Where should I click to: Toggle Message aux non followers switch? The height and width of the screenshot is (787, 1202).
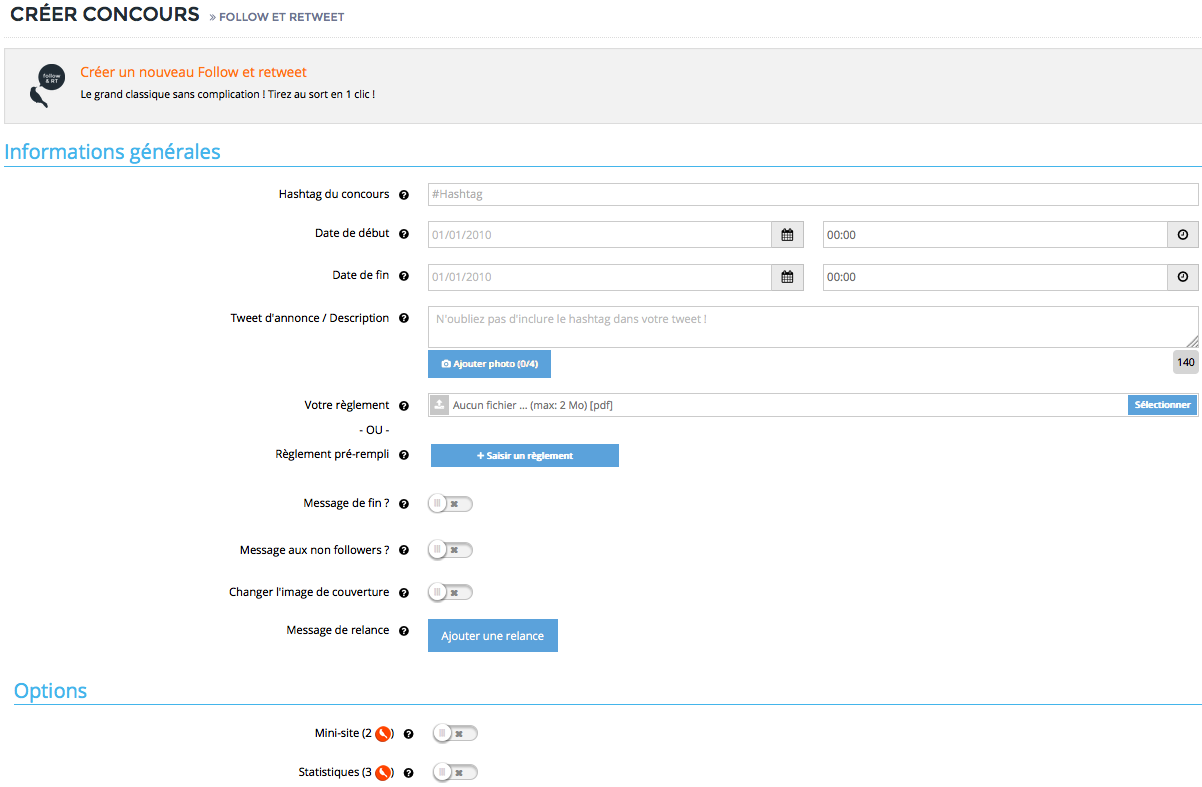pos(450,550)
